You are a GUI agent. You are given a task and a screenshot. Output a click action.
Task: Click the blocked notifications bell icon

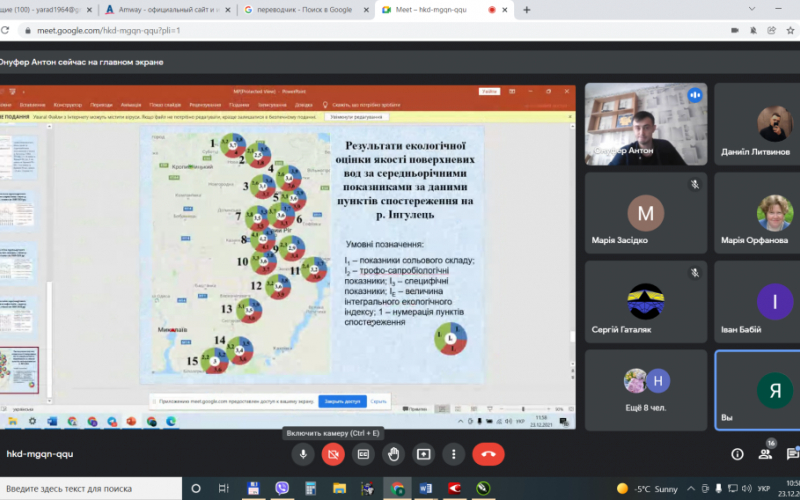coord(753,30)
